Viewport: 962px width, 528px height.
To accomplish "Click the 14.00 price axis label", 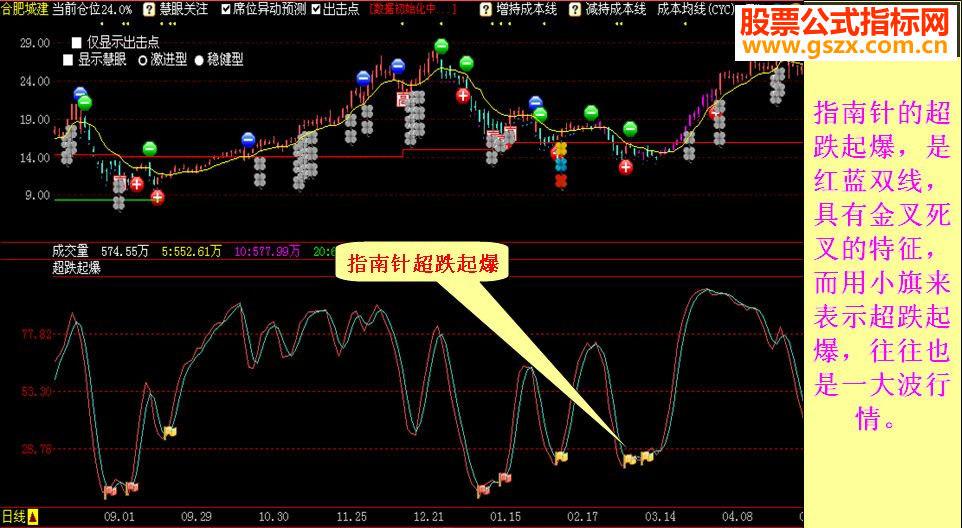I will click(34, 158).
